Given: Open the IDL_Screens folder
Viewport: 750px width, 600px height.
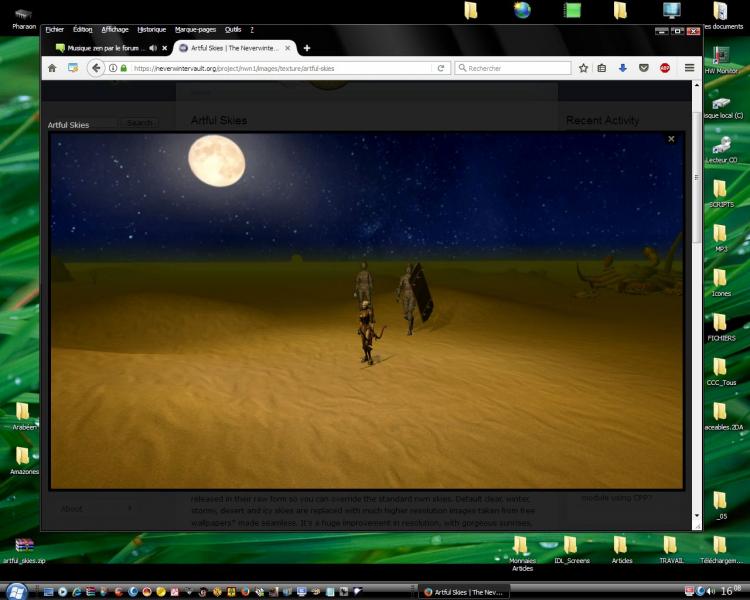Looking at the screenshot, I should [572, 550].
